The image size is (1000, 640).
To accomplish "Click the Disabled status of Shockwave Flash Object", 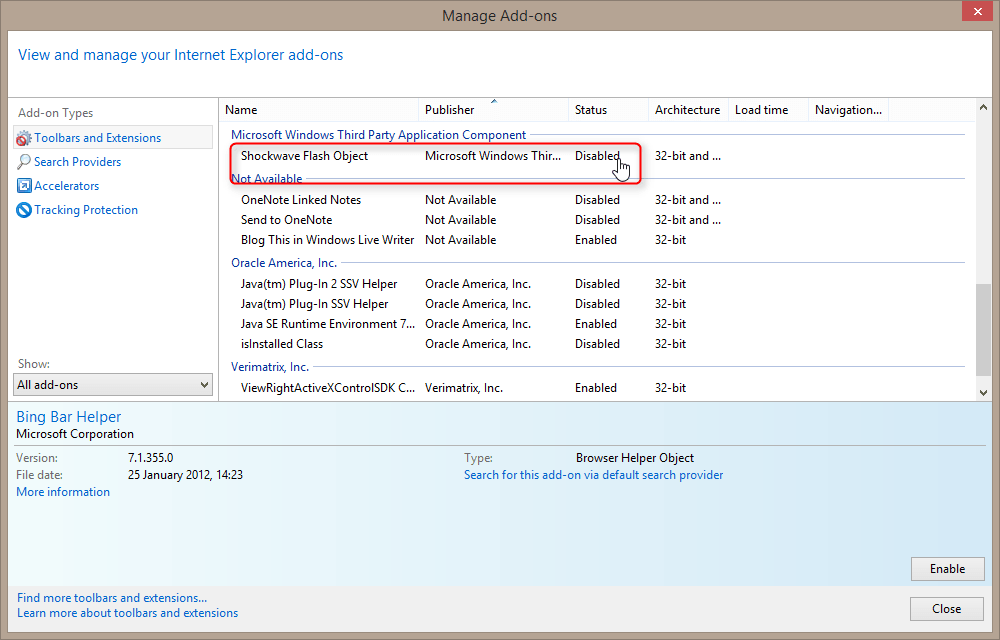I will pyautogui.click(x=597, y=156).
